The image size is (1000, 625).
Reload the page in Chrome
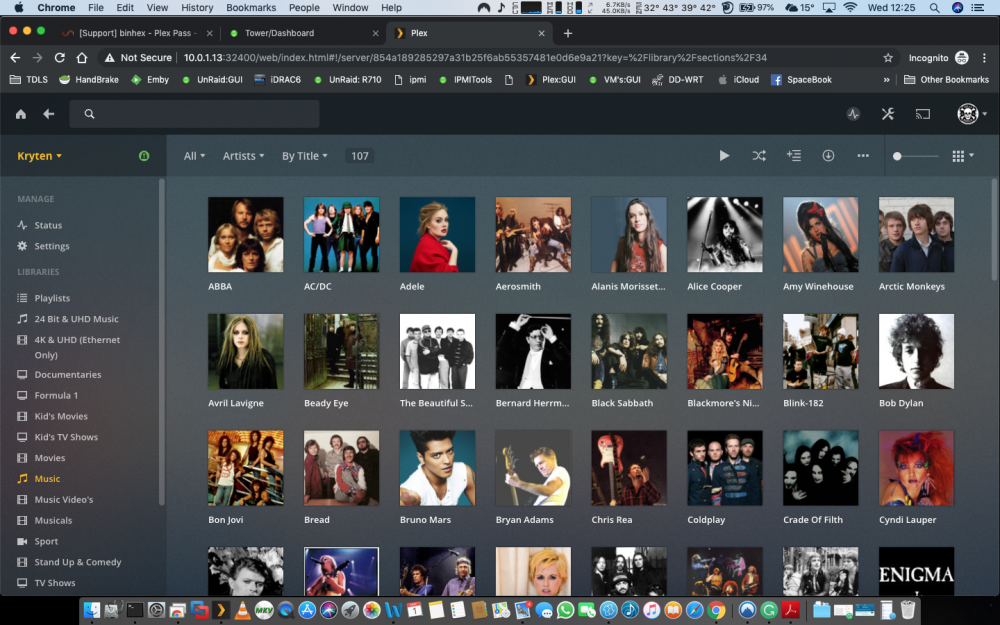tap(59, 57)
